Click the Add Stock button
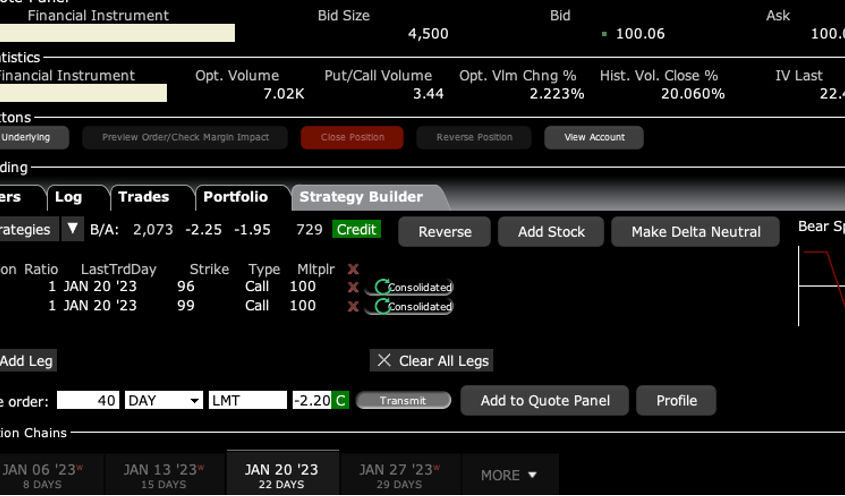Viewport: 845px width, 496px height. click(551, 232)
